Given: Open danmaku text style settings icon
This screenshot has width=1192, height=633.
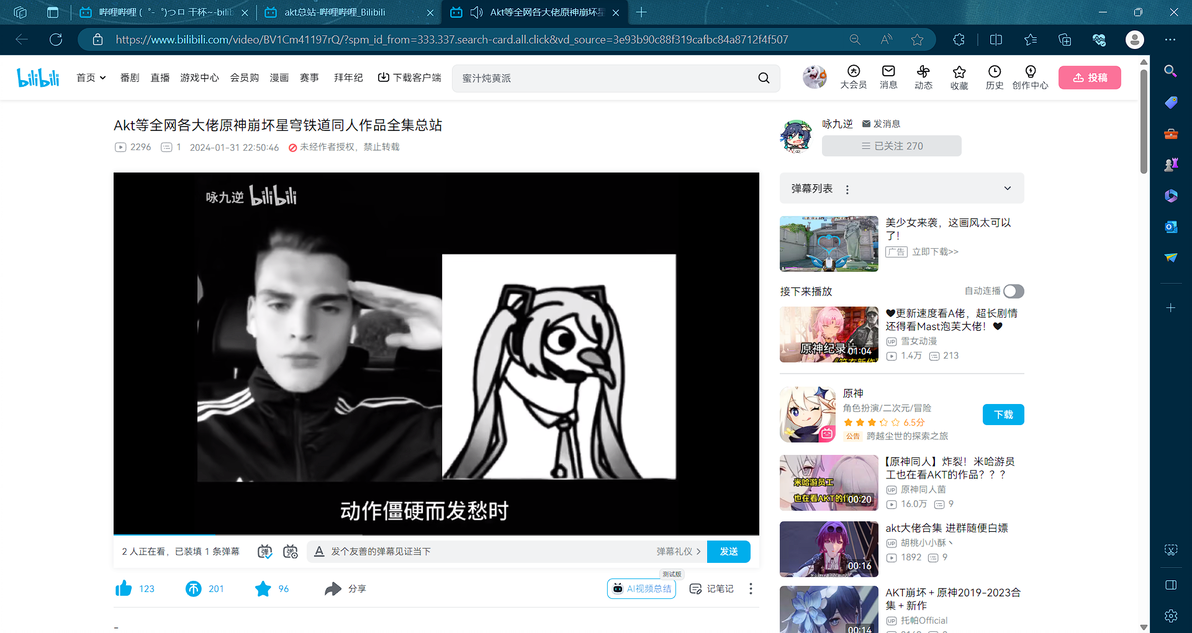Looking at the screenshot, I should click(x=319, y=552).
